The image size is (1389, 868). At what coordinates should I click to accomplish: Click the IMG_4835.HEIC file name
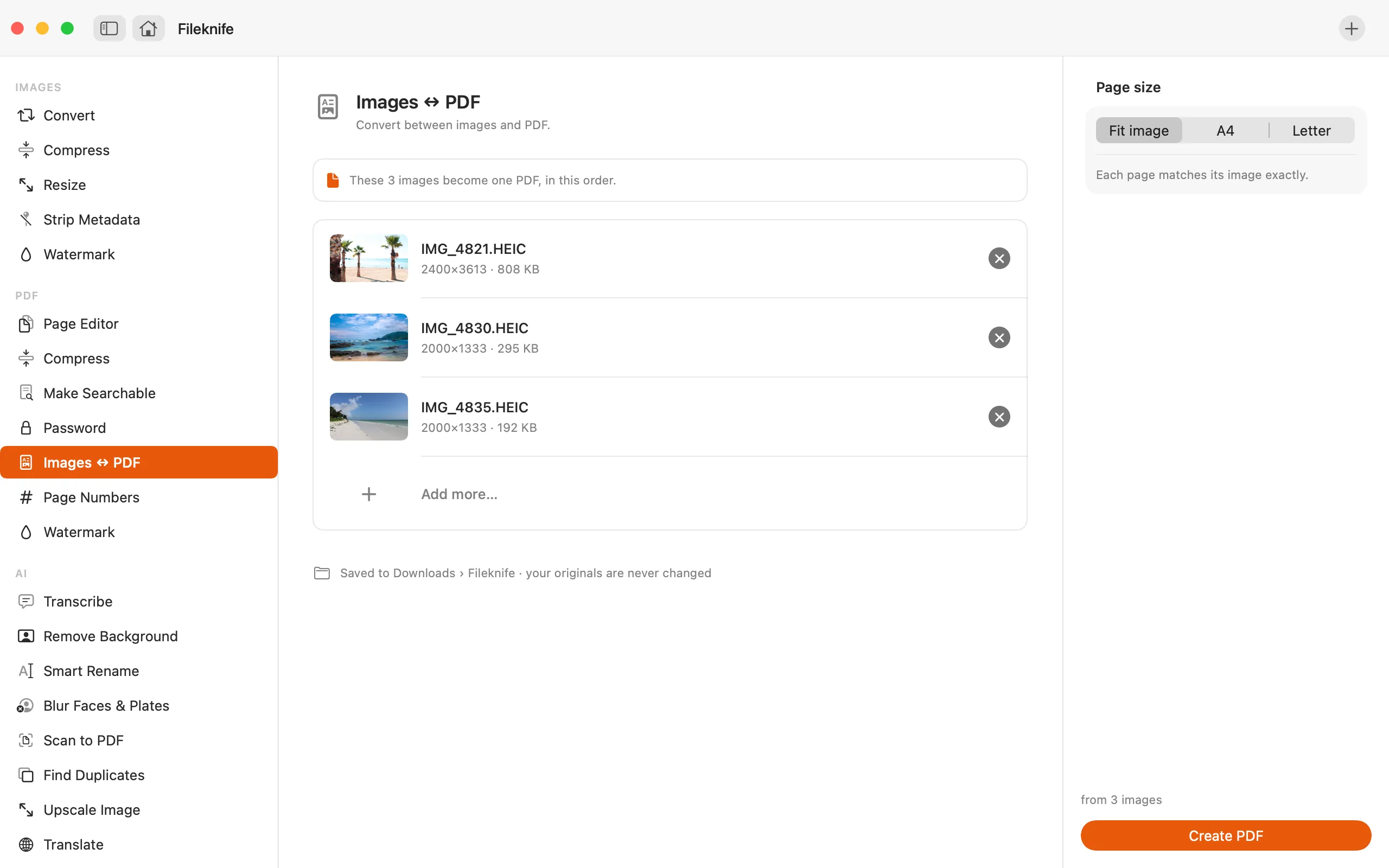[475, 407]
